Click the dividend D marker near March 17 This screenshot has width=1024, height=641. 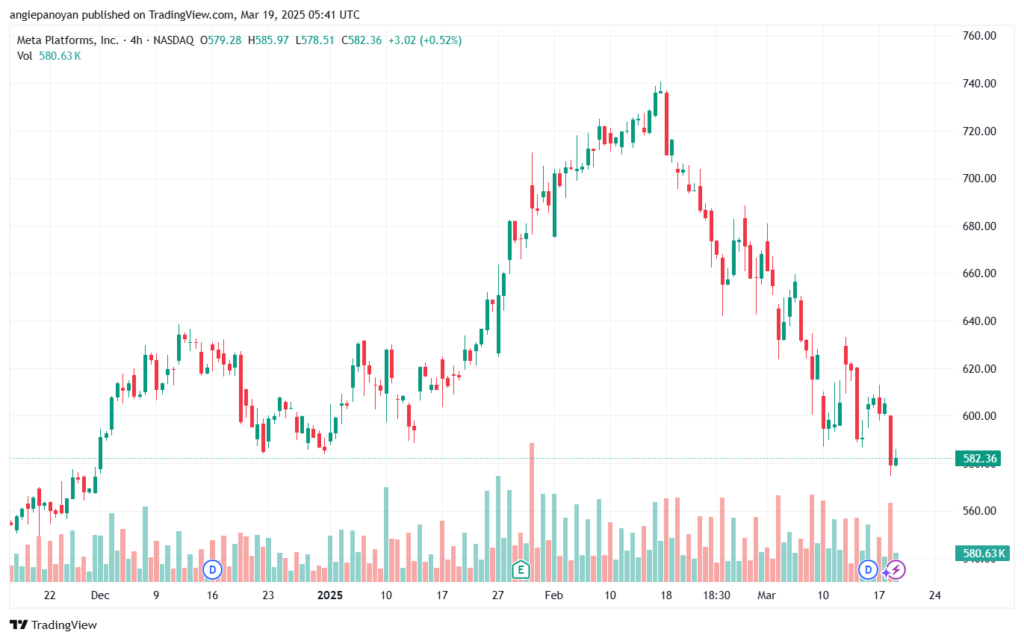[x=868, y=569]
